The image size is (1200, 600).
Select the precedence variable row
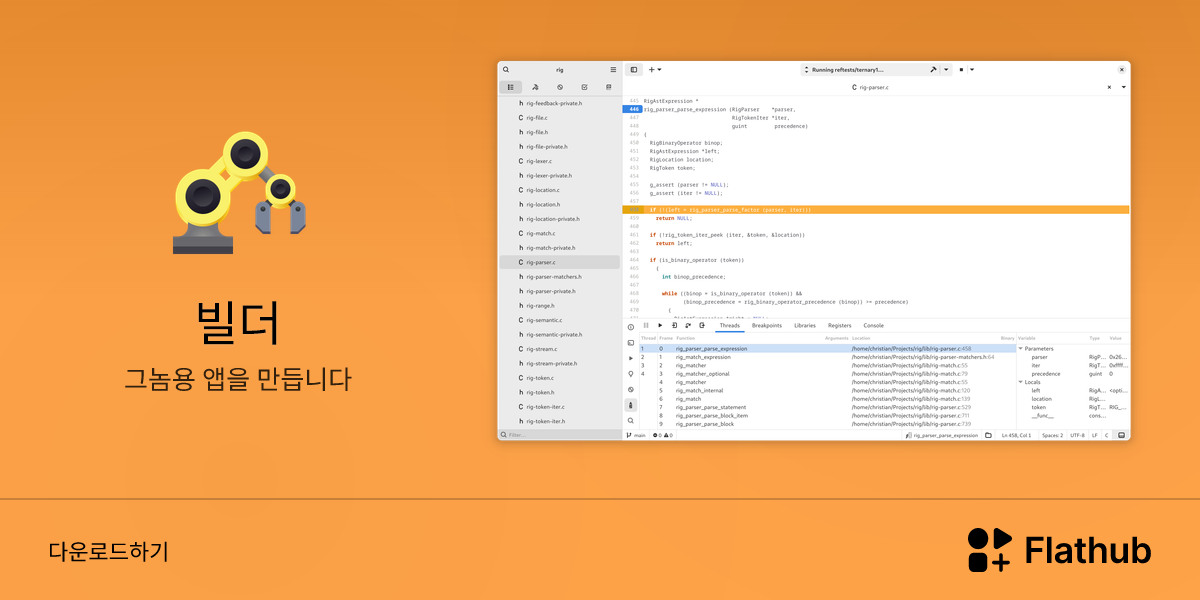point(1073,373)
